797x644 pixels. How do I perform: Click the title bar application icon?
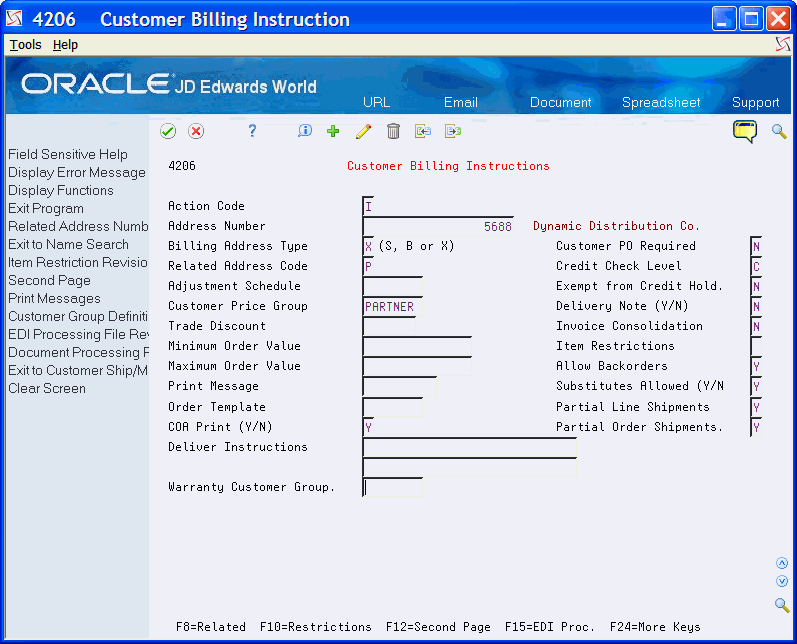click(14, 19)
